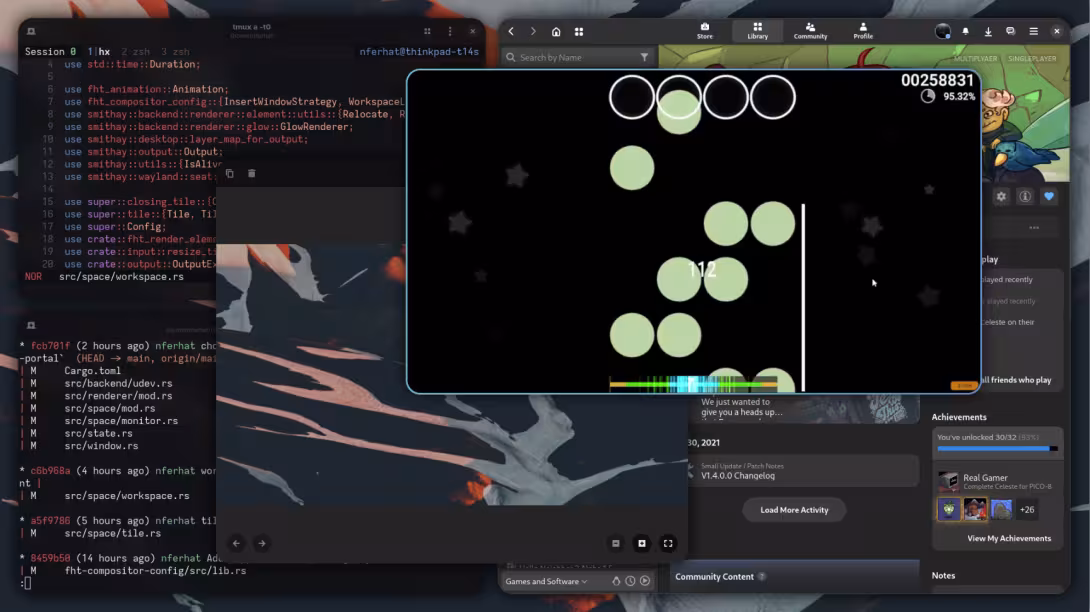Click the hit-error bar in the rhythm game
The width and height of the screenshot is (1090, 612).
point(693,384)
